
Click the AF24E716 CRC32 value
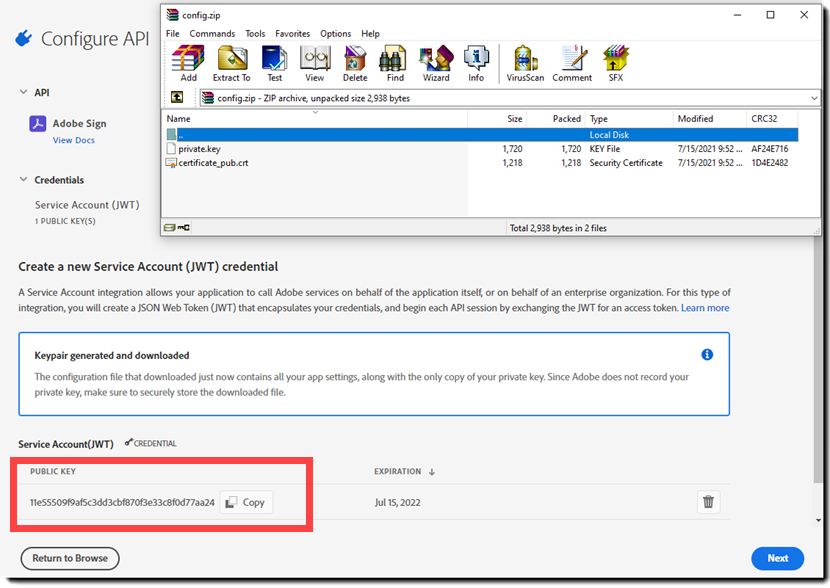pos(770,149)
